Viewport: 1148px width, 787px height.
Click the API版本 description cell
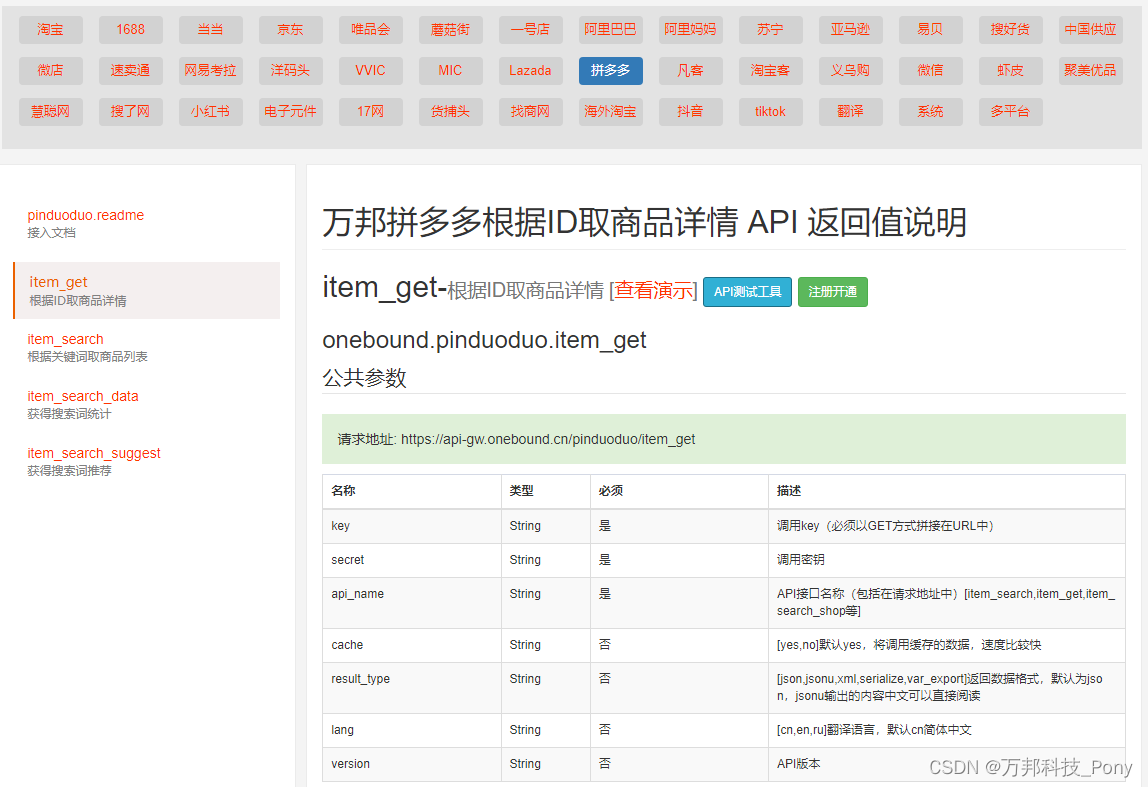point(947,764)
